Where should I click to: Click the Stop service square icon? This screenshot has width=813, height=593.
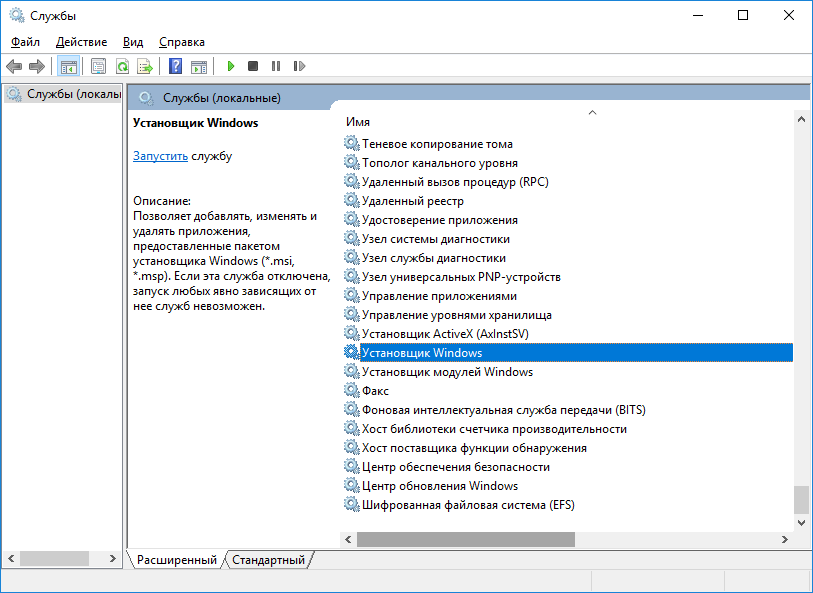[x=253, y=66]
